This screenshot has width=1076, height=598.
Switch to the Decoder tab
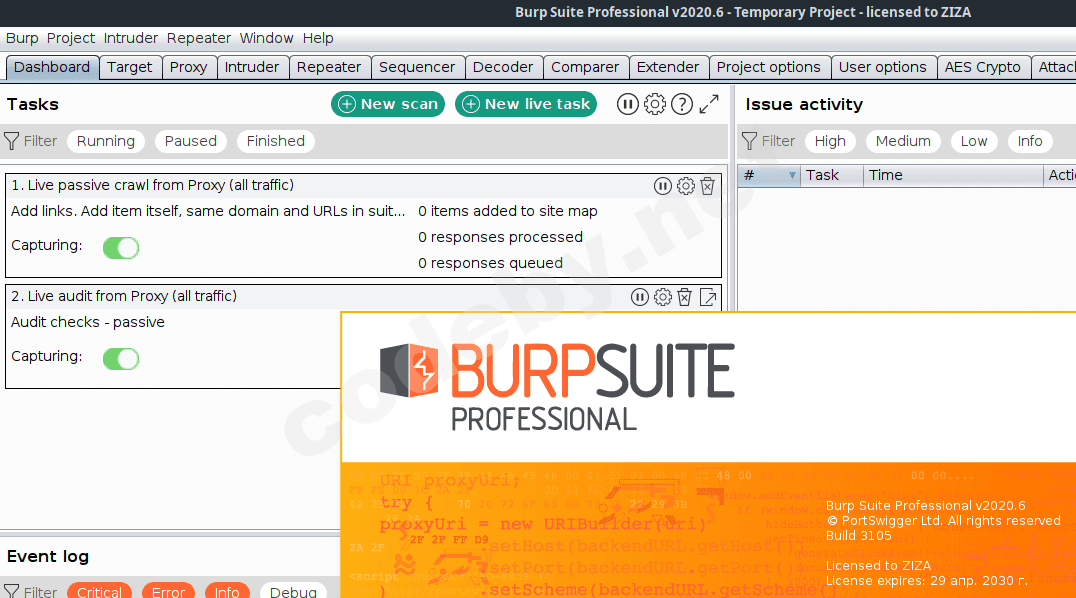click(503, 67)
